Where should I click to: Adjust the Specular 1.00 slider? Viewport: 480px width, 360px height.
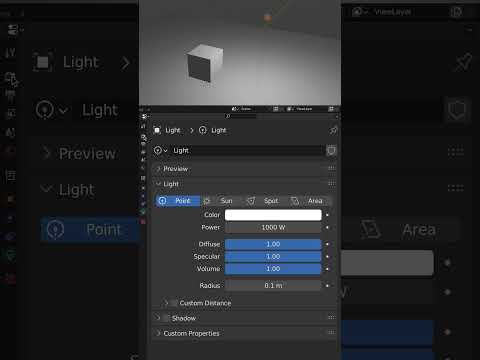click(273, 257)
